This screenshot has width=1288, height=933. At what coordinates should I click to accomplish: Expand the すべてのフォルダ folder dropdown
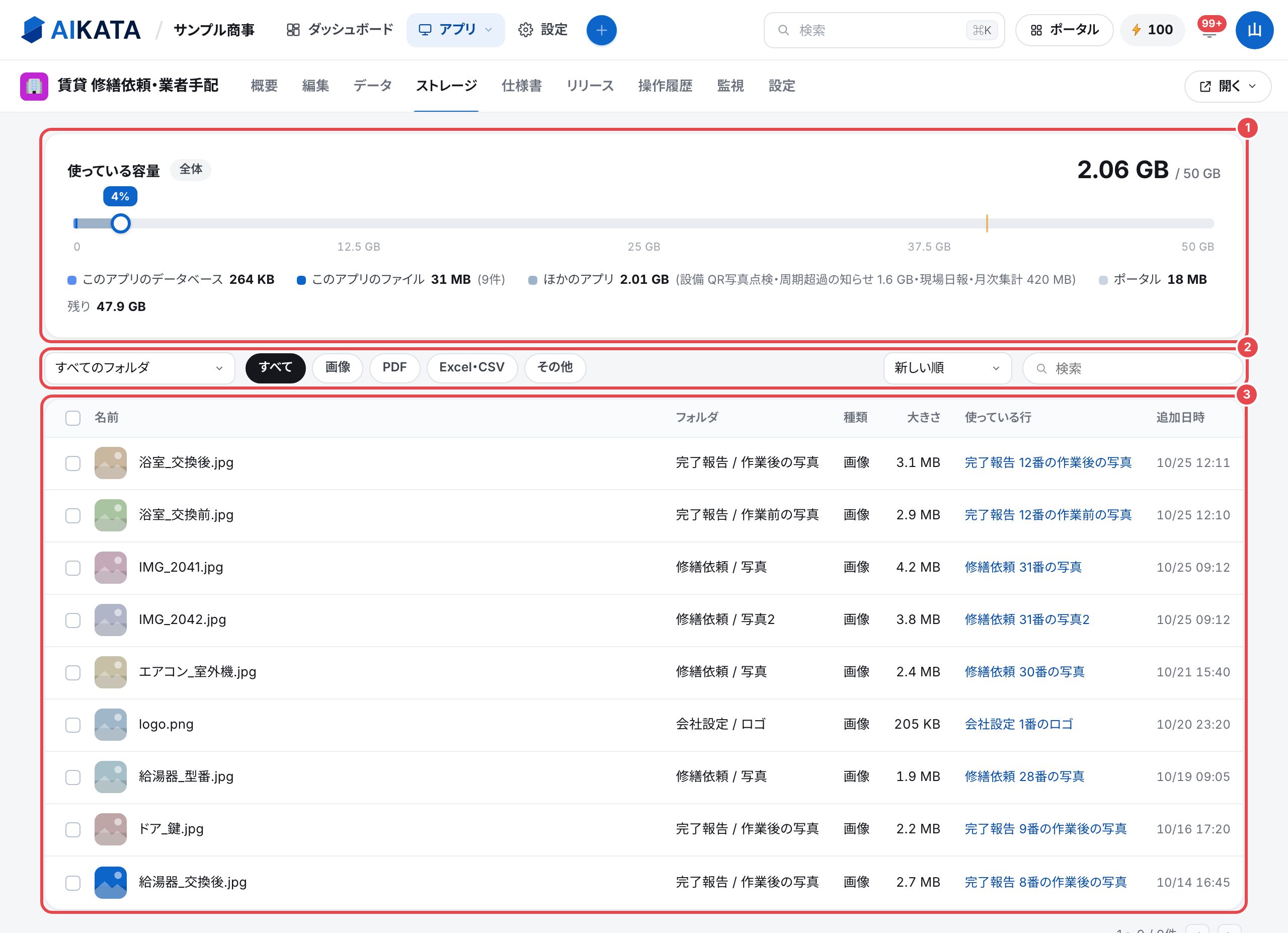point(140,368)
